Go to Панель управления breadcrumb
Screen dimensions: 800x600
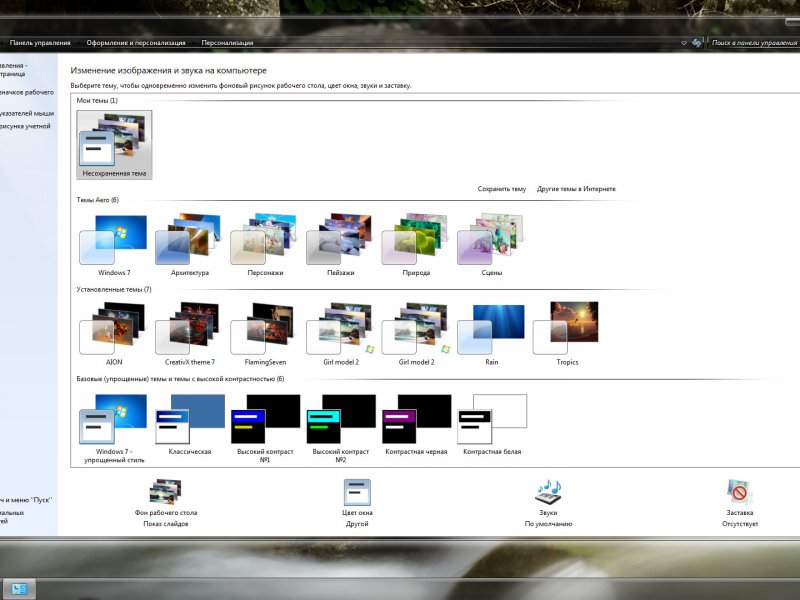pyautogui.click(x=40, y=43)
